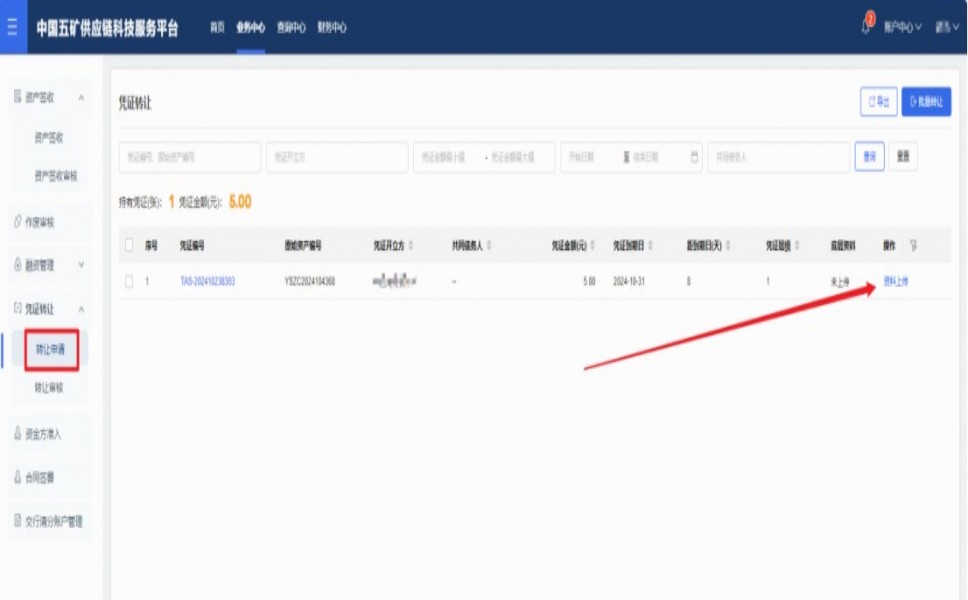The image size is (968, 600).
Task: Click sort arrows next to 凭证层级 header
Action: (x=797, y=245)
